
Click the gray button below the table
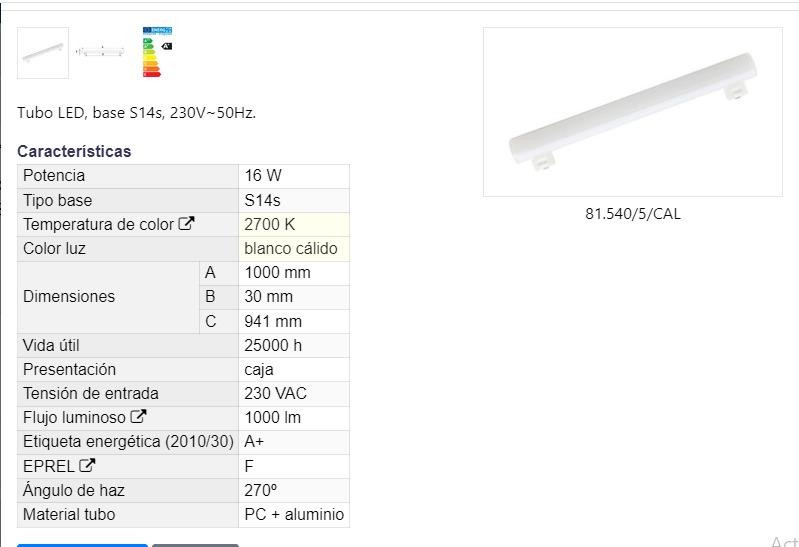195,545
